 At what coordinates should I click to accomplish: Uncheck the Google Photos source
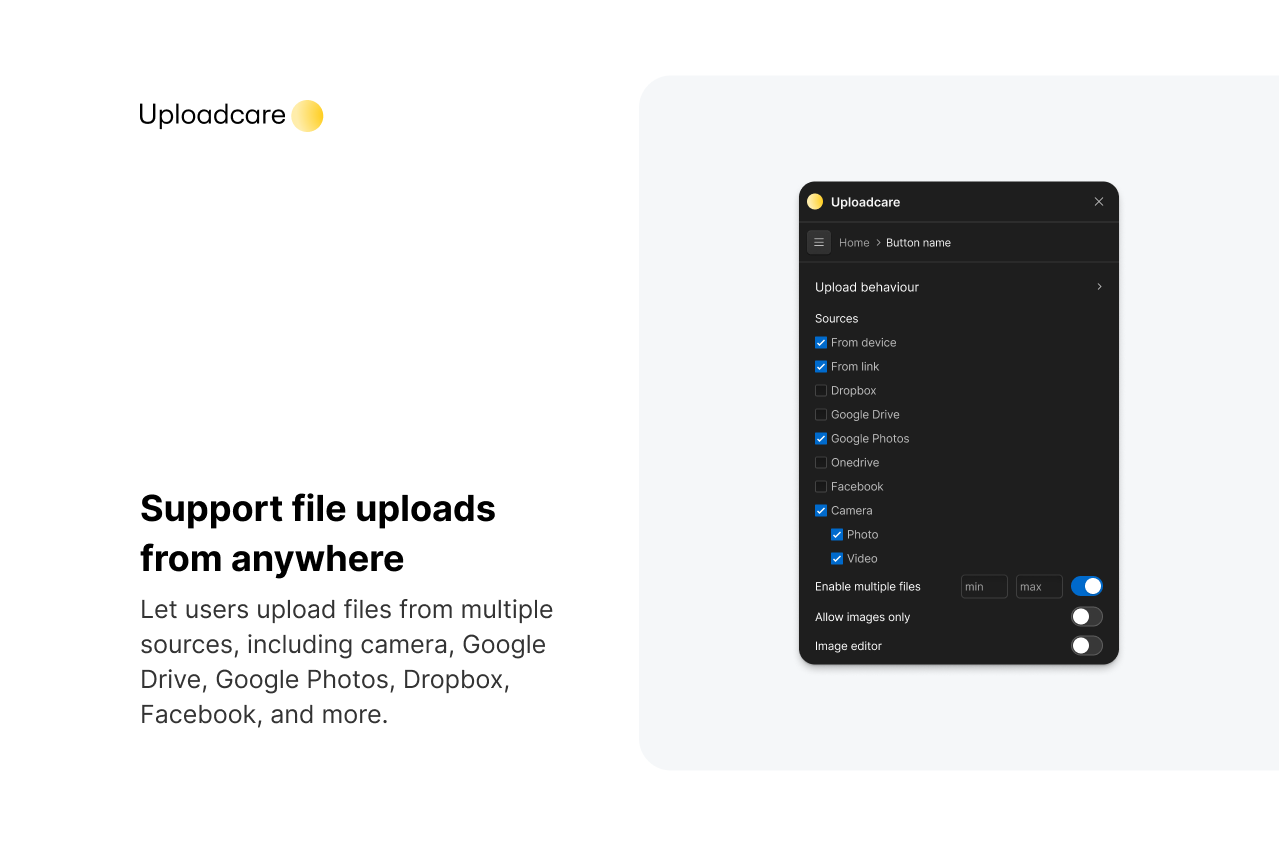pyautogui.click(x=821, y=438)
